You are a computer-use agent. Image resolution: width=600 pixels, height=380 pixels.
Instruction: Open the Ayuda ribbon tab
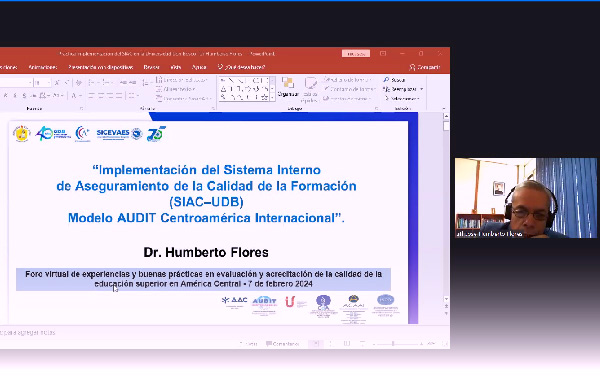(199, 67)
